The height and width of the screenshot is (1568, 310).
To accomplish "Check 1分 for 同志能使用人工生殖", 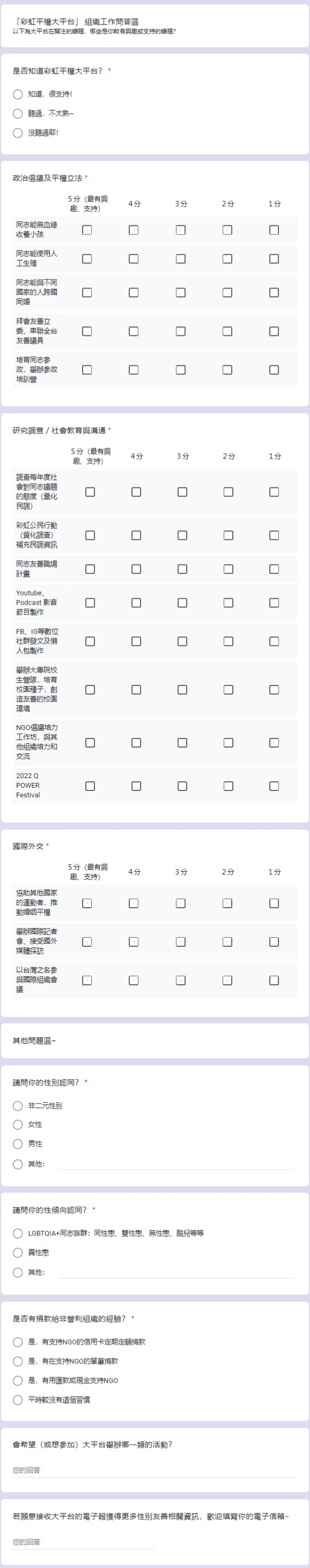I will 274,259.
